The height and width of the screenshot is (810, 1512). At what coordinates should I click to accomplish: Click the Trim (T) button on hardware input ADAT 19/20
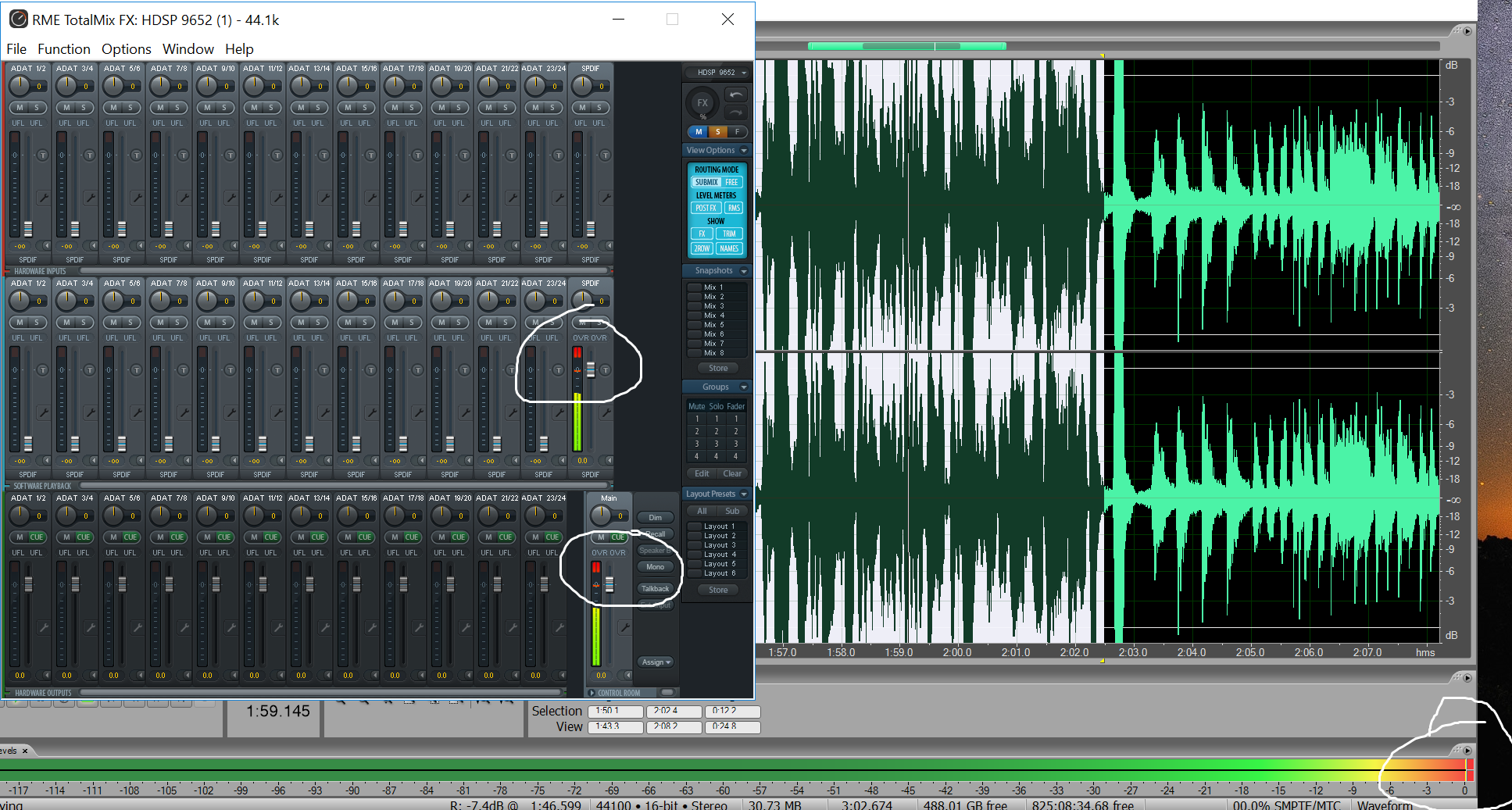coord(465,155)
